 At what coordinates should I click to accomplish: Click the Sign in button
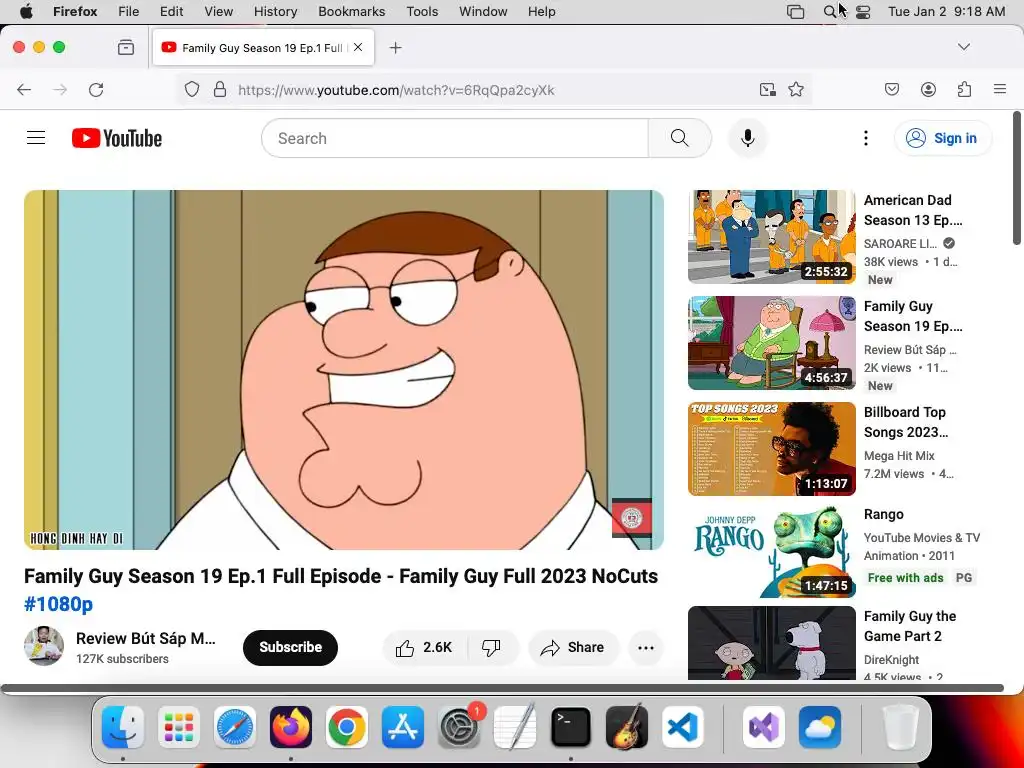coord(943,138)
